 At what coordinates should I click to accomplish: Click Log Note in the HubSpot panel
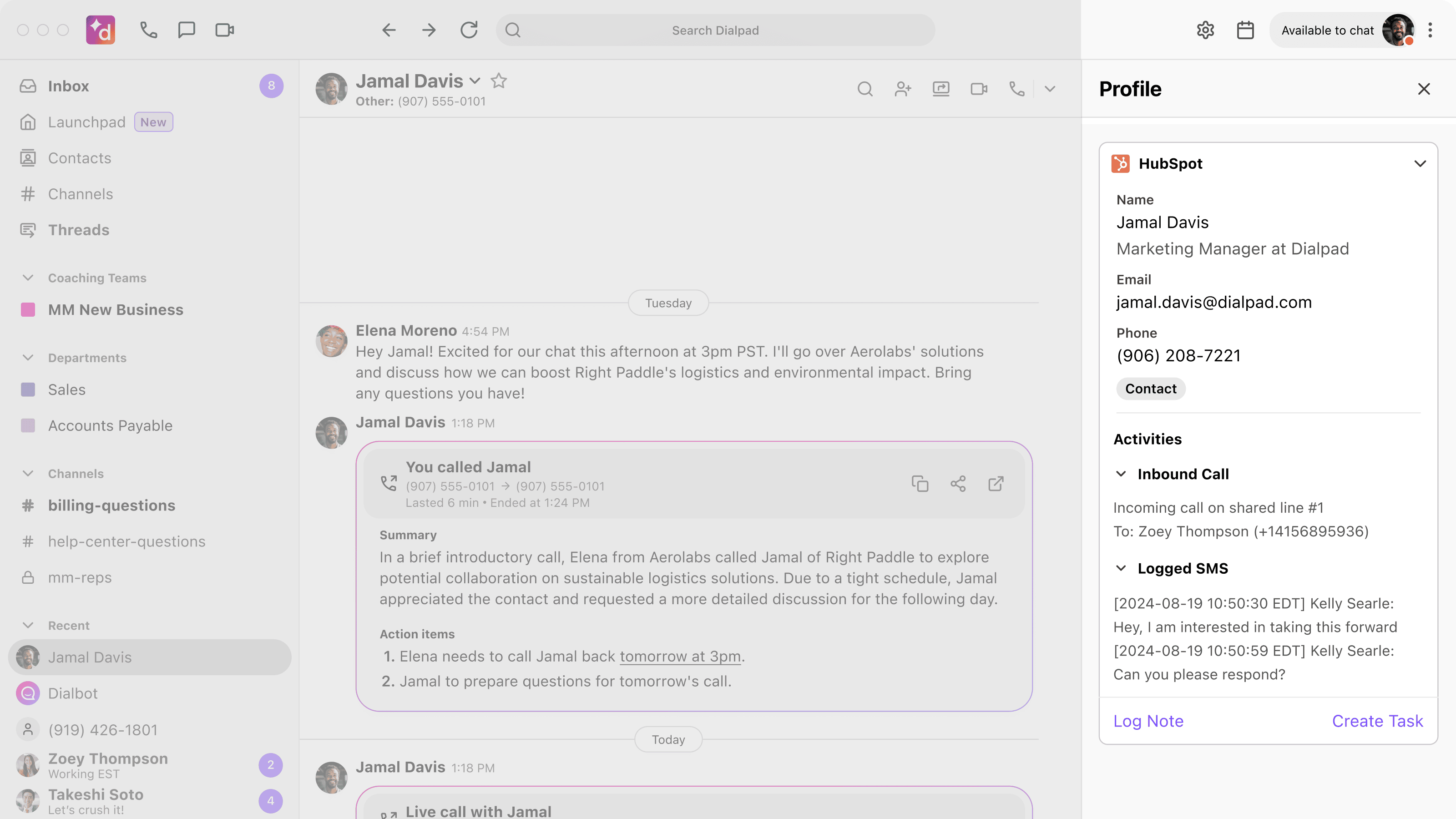coord(1148,721)
